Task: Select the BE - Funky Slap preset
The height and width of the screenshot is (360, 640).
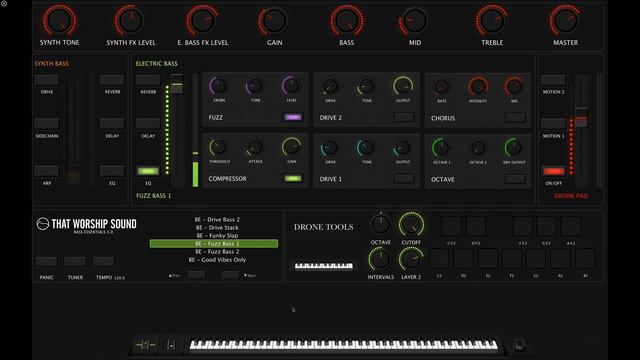Action: point(217,236)
